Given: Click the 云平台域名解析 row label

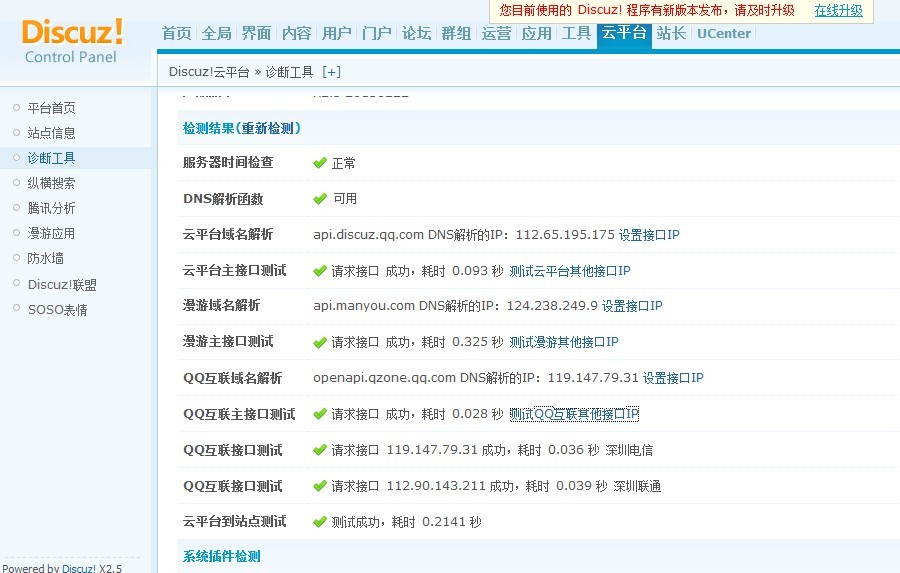Looking at the screenshot, I should (x=228, y=234).
